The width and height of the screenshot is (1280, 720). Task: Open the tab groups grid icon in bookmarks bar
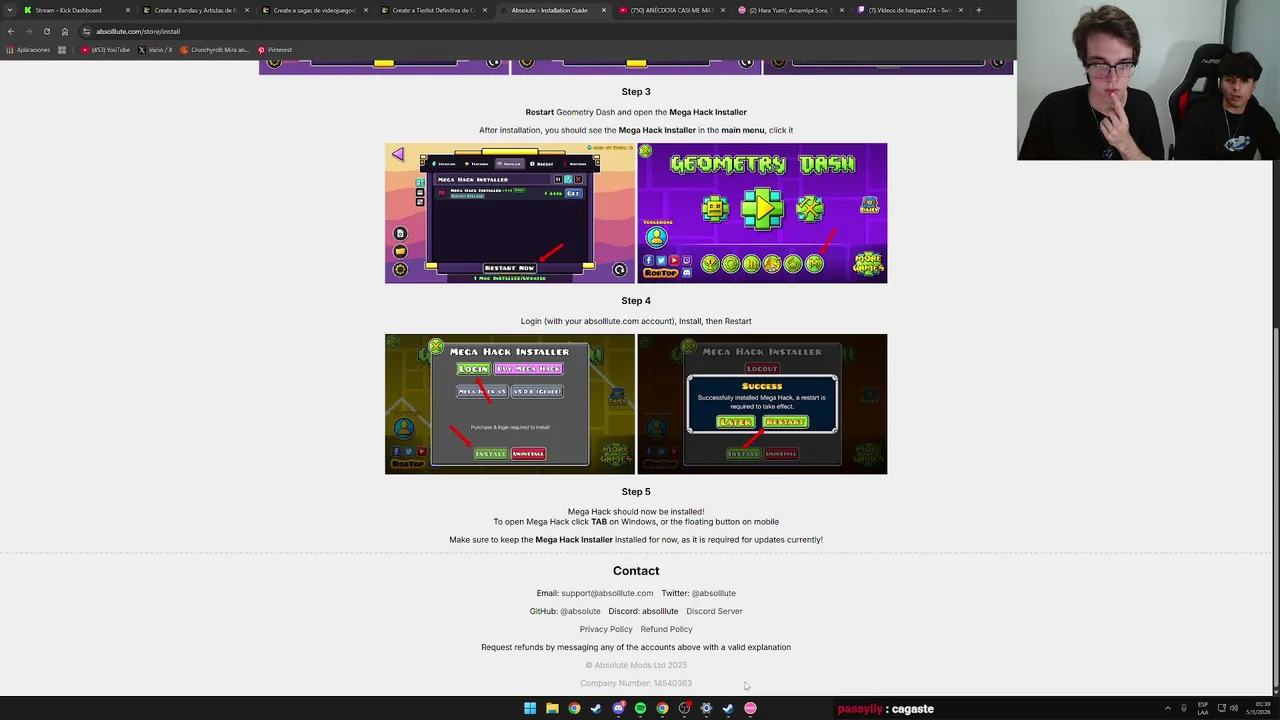(62, 50)
